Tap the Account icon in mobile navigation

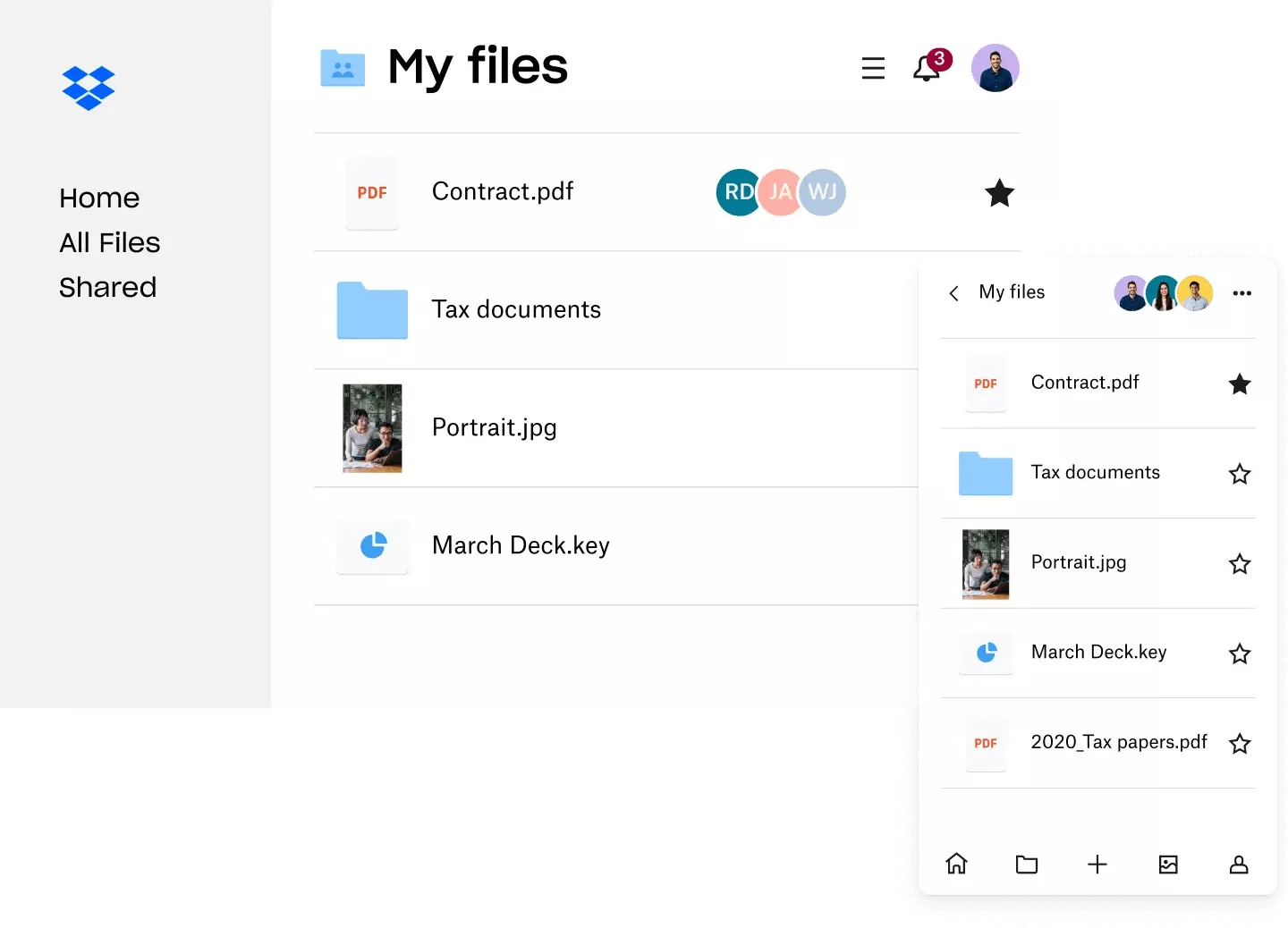1239,865
